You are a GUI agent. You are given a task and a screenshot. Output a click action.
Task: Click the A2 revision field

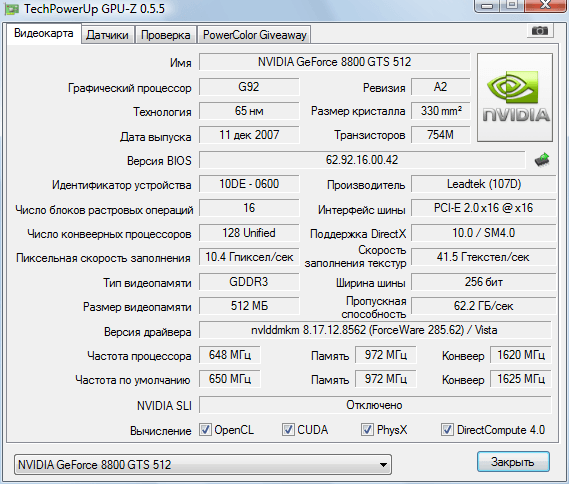click(x=440, y=87)
